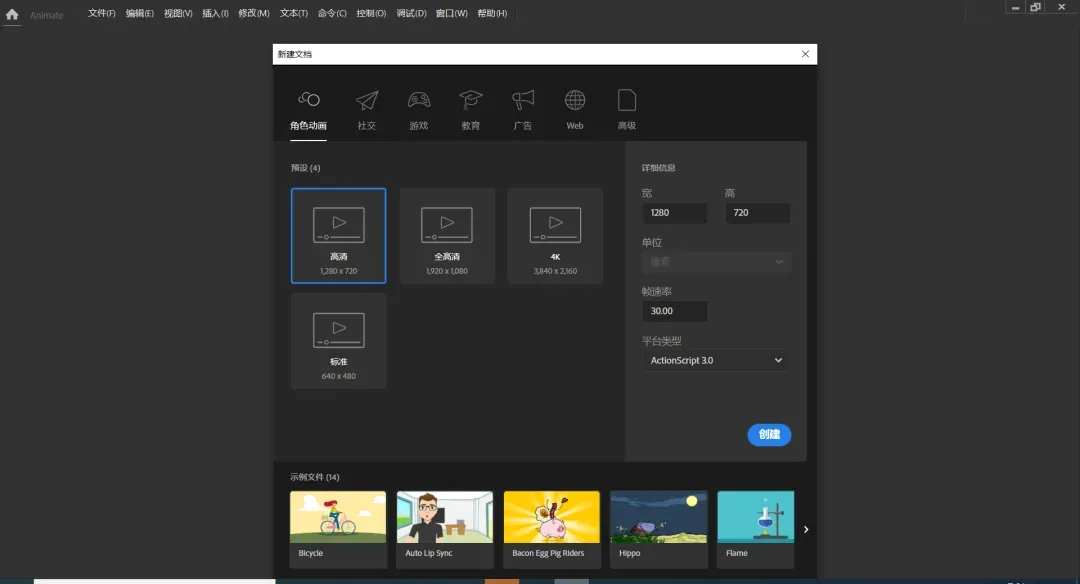1080x584 pixels.
Task: Click the Animate app title text
Action: tap(46, 15)
